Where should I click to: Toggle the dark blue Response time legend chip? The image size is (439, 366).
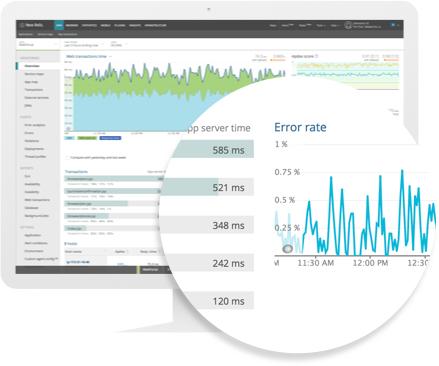[110, 138]
